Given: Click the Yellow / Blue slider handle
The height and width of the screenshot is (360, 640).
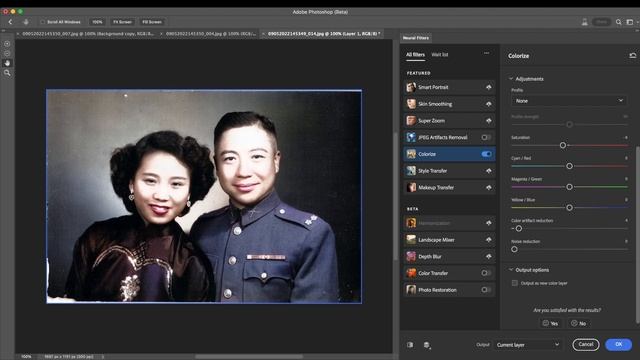Looking at the screenshot, I should pos(569,208).
